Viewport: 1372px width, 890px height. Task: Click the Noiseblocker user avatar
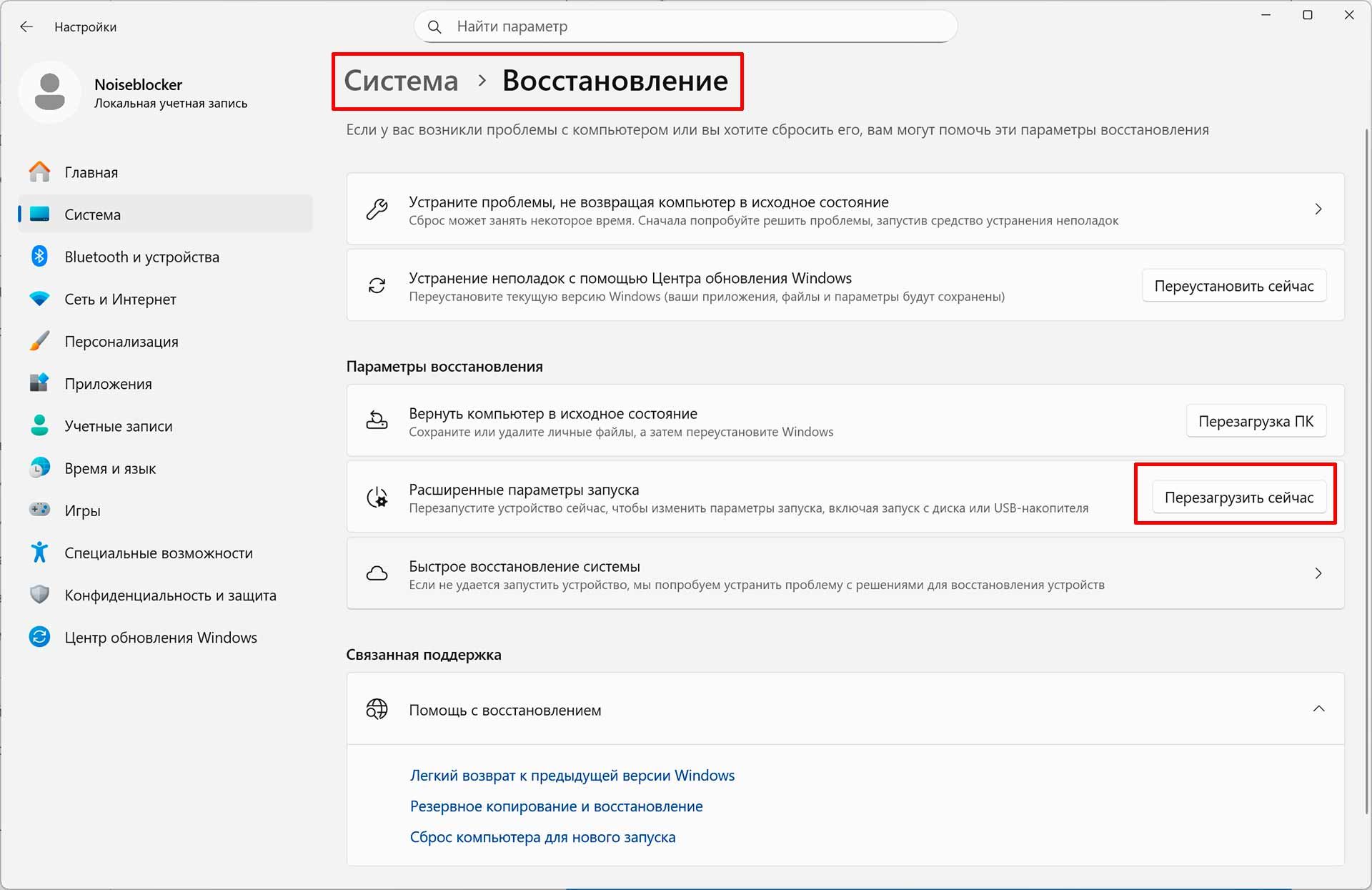point(49,92)
